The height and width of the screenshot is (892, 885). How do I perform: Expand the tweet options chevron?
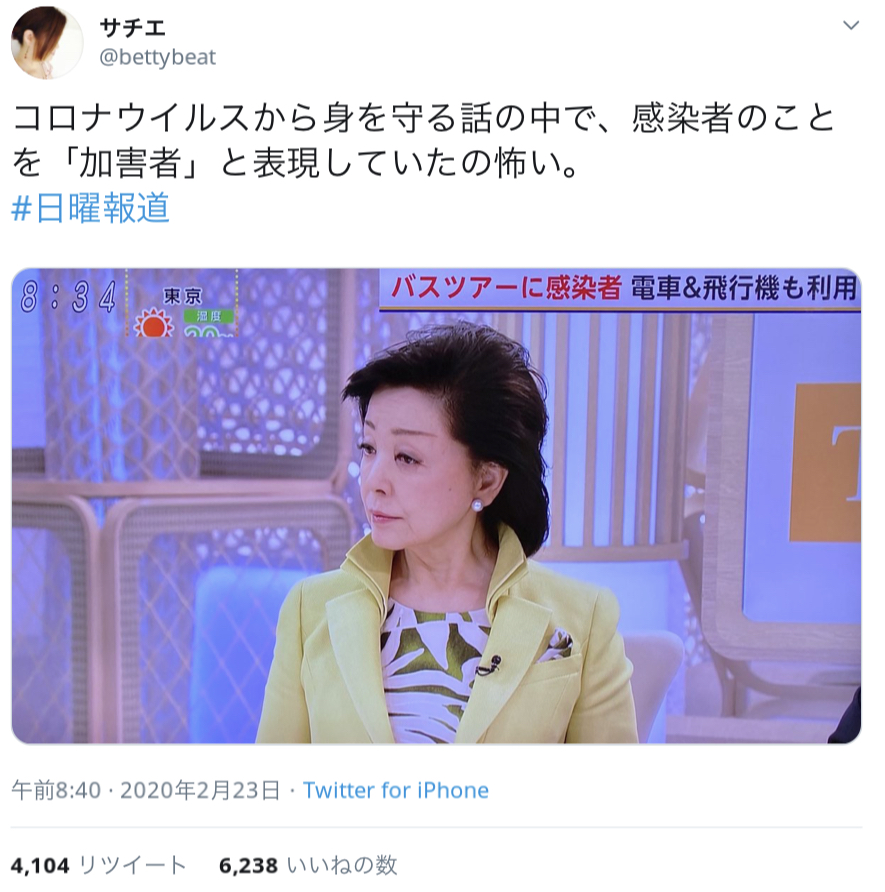tap(850, 25)
